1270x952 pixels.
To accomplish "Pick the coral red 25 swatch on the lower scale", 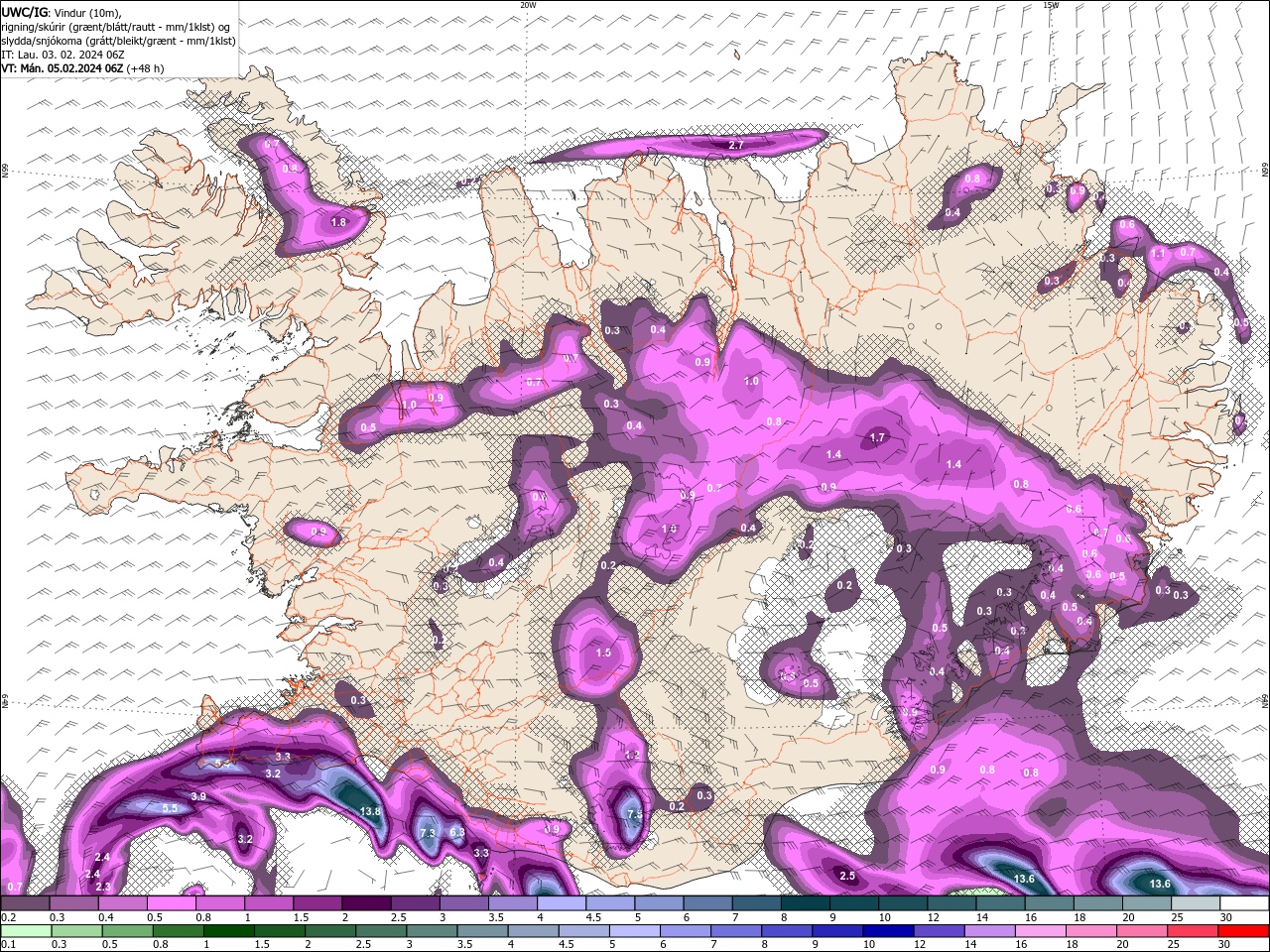I will pyautogui.click(x=1193, y=931).
